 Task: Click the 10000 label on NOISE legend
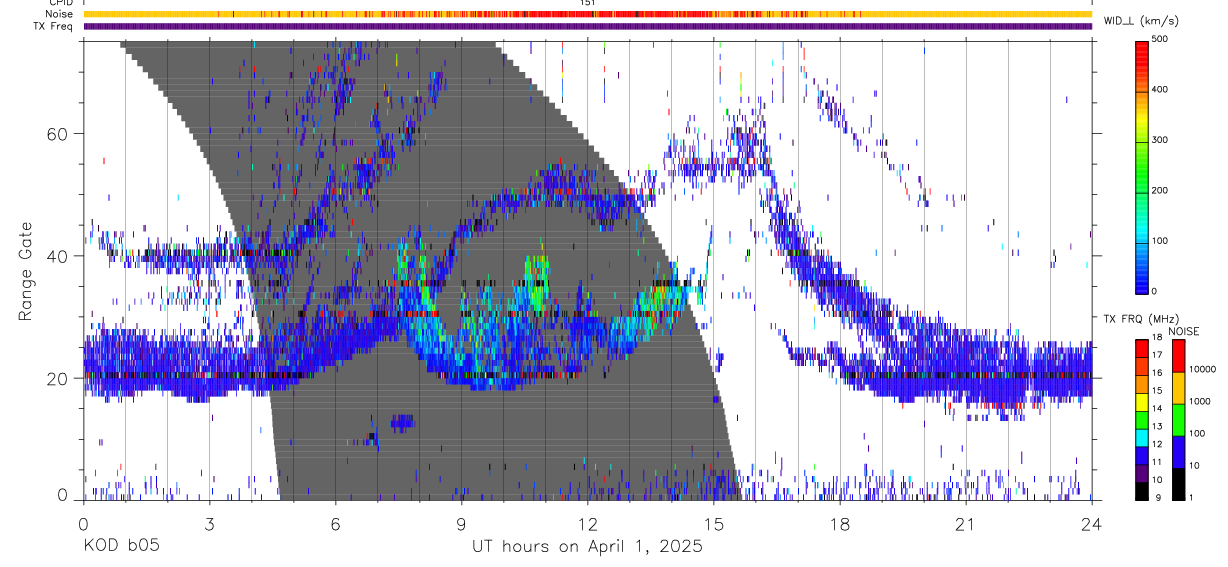[1203, 370]
